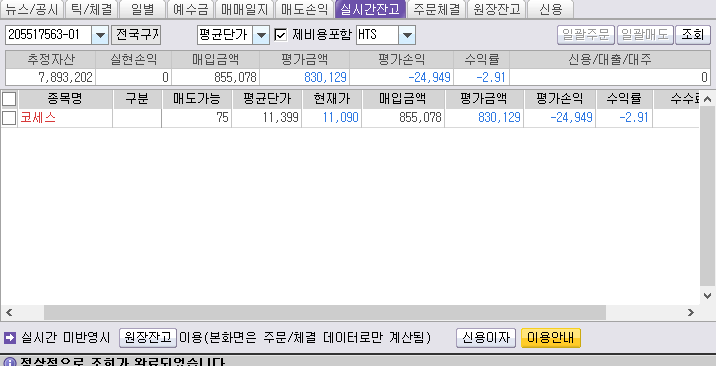The height and width of the screenshot is (366, 716).
Task: Switch to the 원장잔고 tab
Action: coord(497,9)
